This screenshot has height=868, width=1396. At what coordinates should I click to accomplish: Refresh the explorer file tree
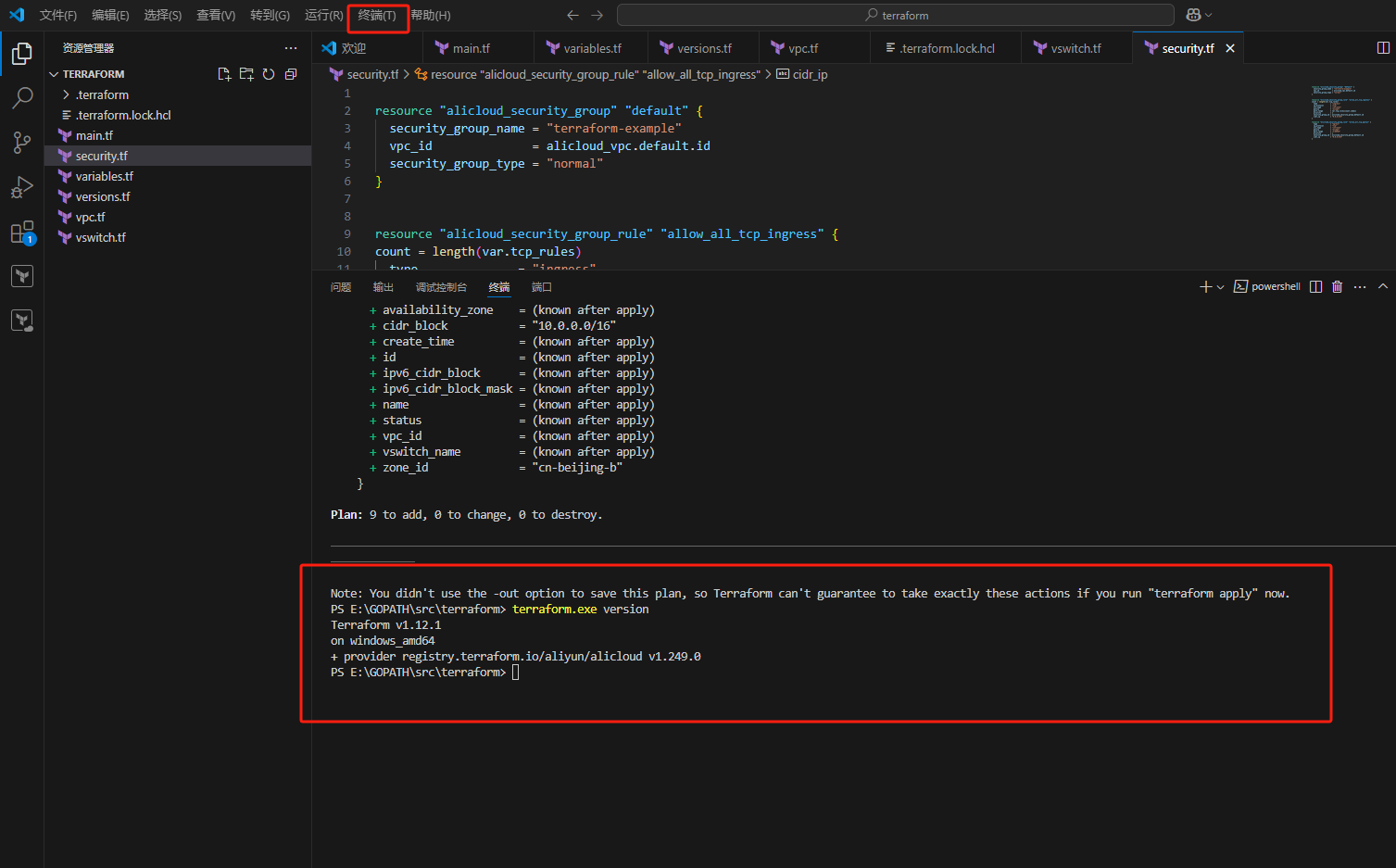(x=269, y=74)
